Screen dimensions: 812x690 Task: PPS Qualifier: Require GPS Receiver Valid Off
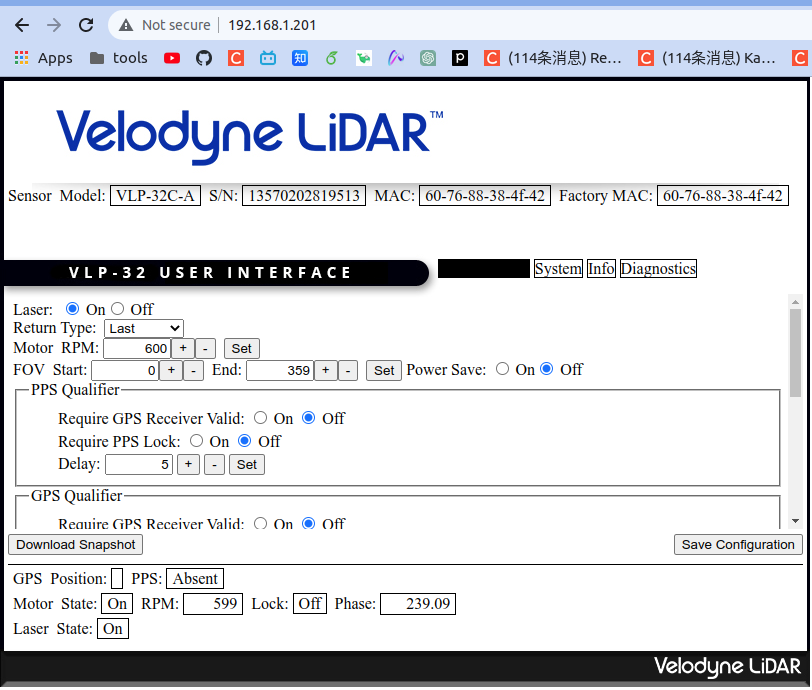pyautogui.click(x=309, y=418)
